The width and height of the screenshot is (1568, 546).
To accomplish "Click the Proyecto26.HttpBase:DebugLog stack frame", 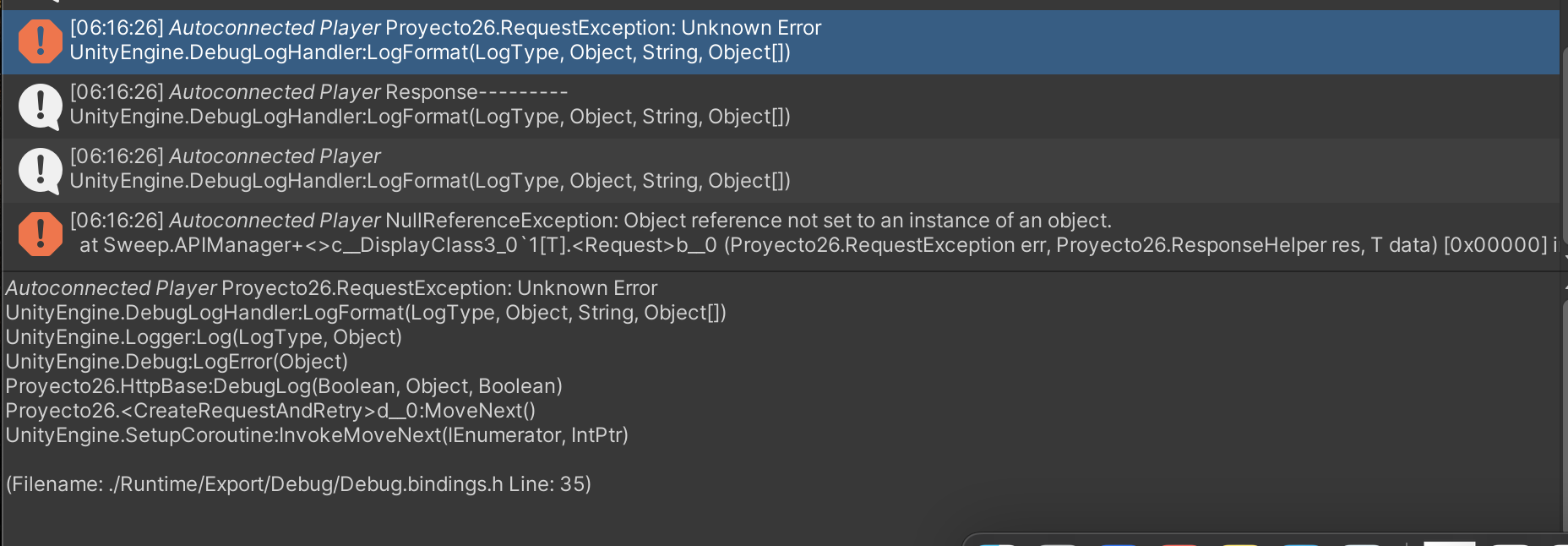I will point(283,386).
